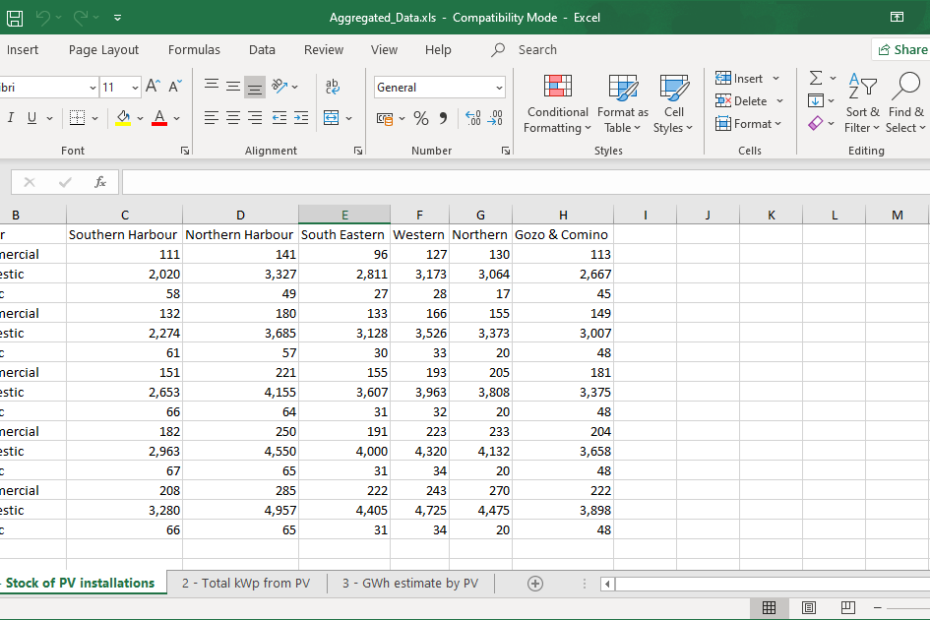Open the Formulas ribbon tab
930x620 pixels.
pyautogui.click(x=194, y=50)
